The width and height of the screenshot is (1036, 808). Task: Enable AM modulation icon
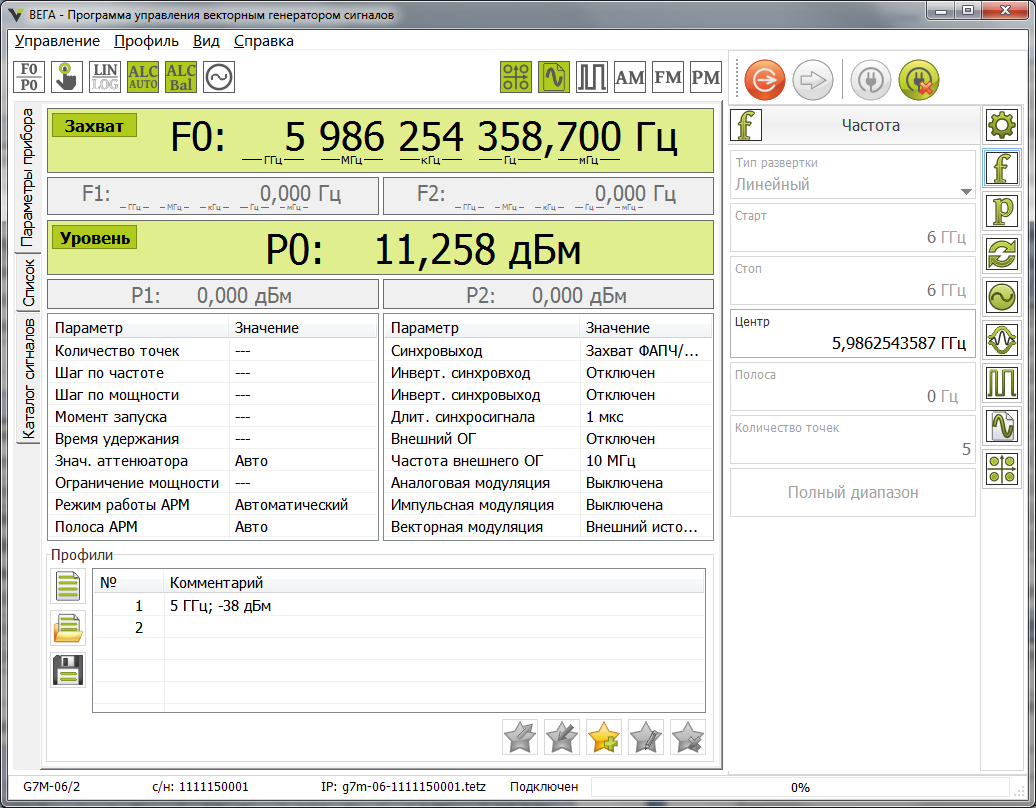tap(630, 77)
